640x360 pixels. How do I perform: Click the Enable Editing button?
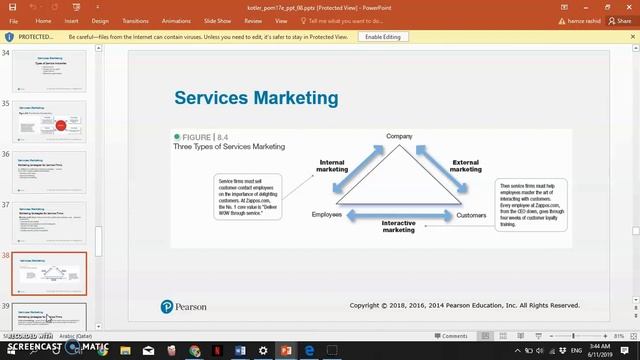point(383,37)
